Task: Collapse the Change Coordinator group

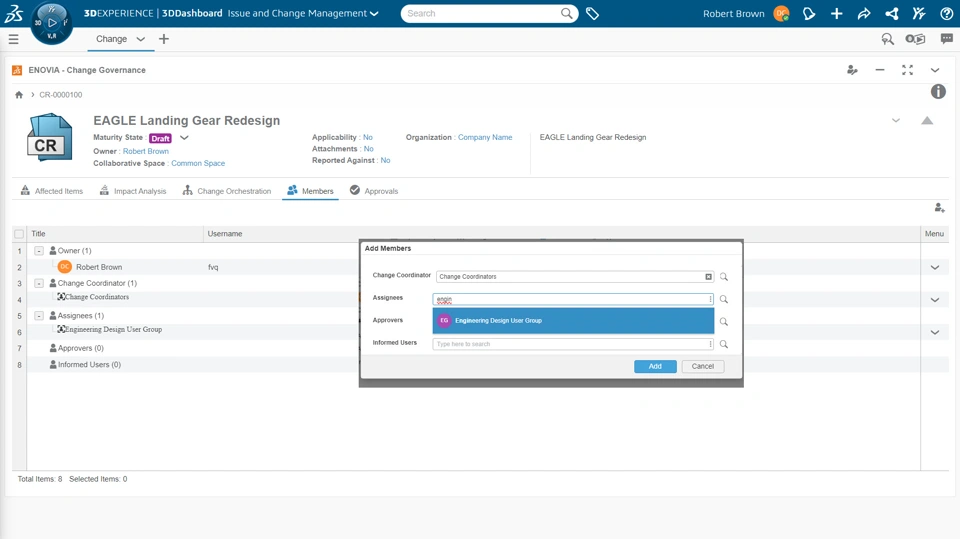Action: [x=39, y=283]
